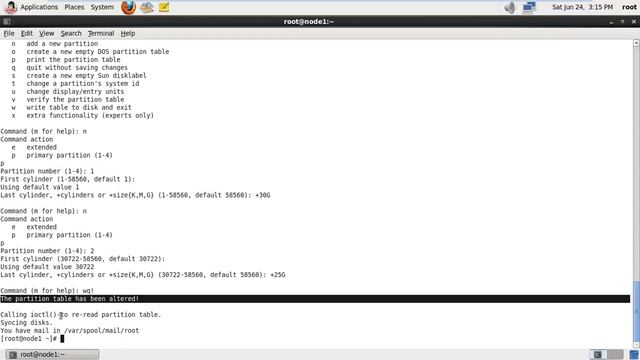Open the terminal Edit menu
The height and width of the screenshot is (360, 640).
point(27,33)
